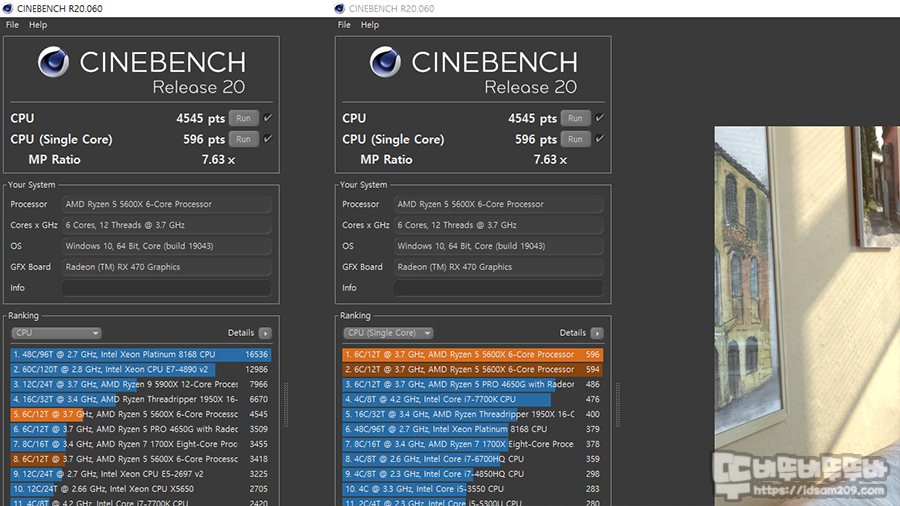Click the right window title bar Cinebench icon
900x506 pixels.
pos(339,8)
